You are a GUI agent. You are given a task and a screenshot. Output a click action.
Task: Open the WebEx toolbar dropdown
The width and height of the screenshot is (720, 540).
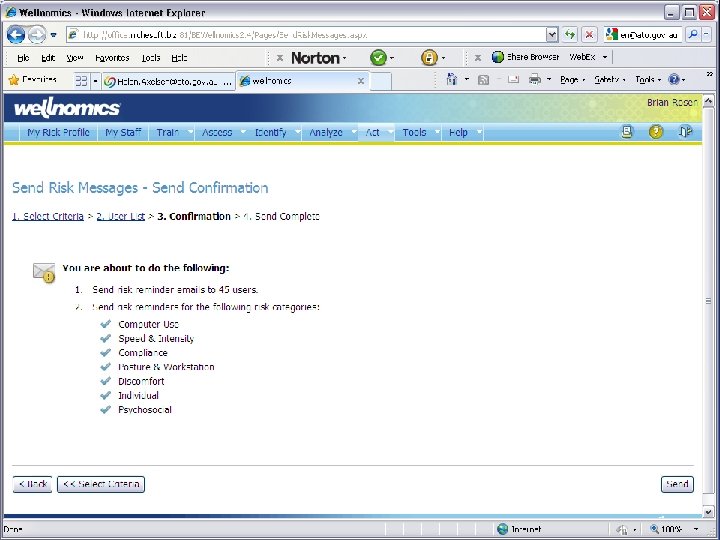[605, 57]
